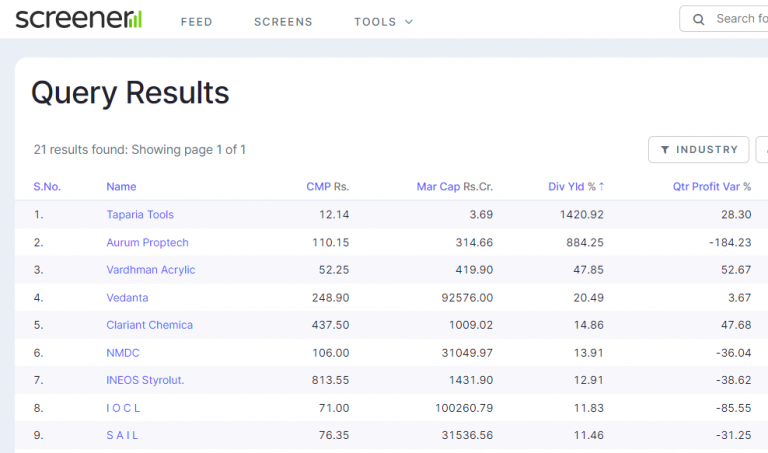768x453 pixels.
Task: Click SAIL dividend yield 11.46
Action: (x=589, y=435)
